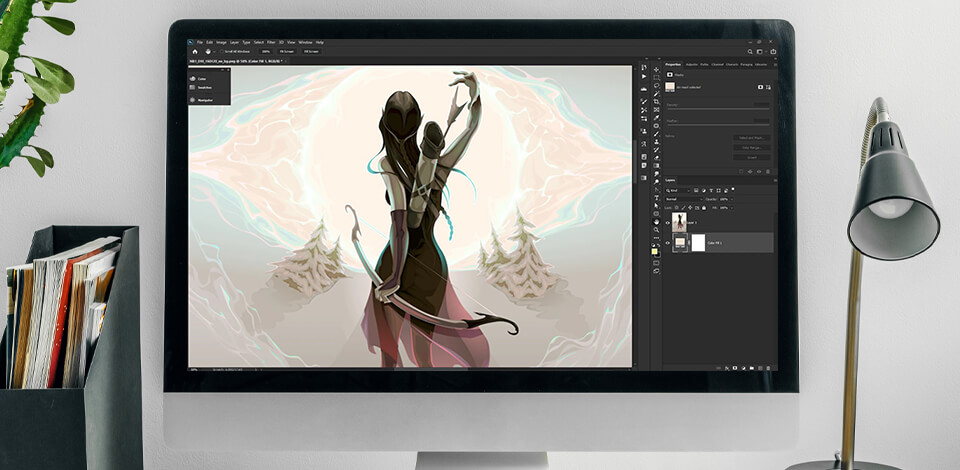Open search via magnifier icon top right
The width and height of the screenshot is (960, 470).
(x=750, y=51)
